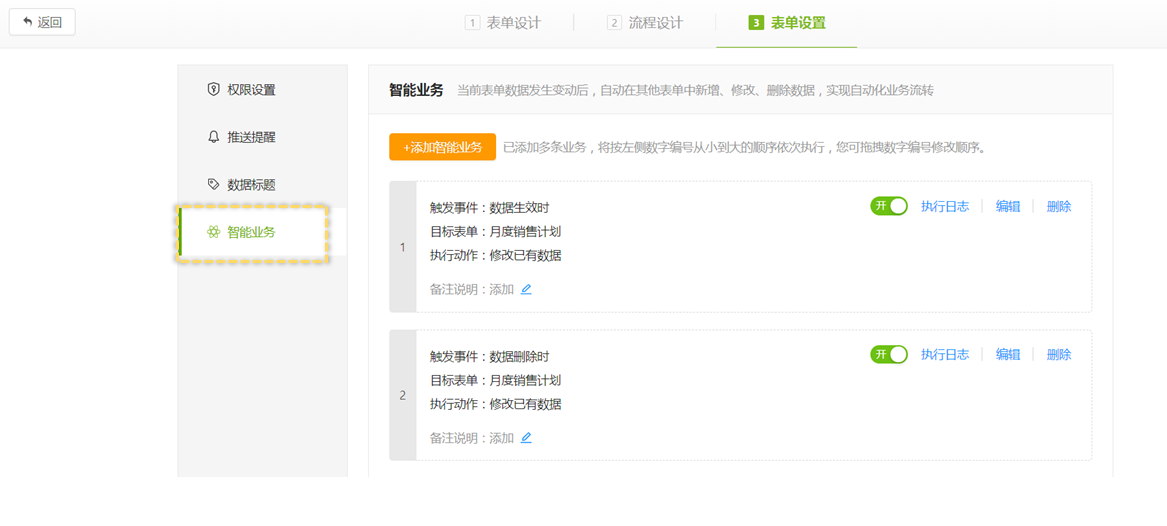Viewport: 1167px width, 526px height.
Task: Click 备注说明：添加 in rule 1
Action: tap(472, 289)
